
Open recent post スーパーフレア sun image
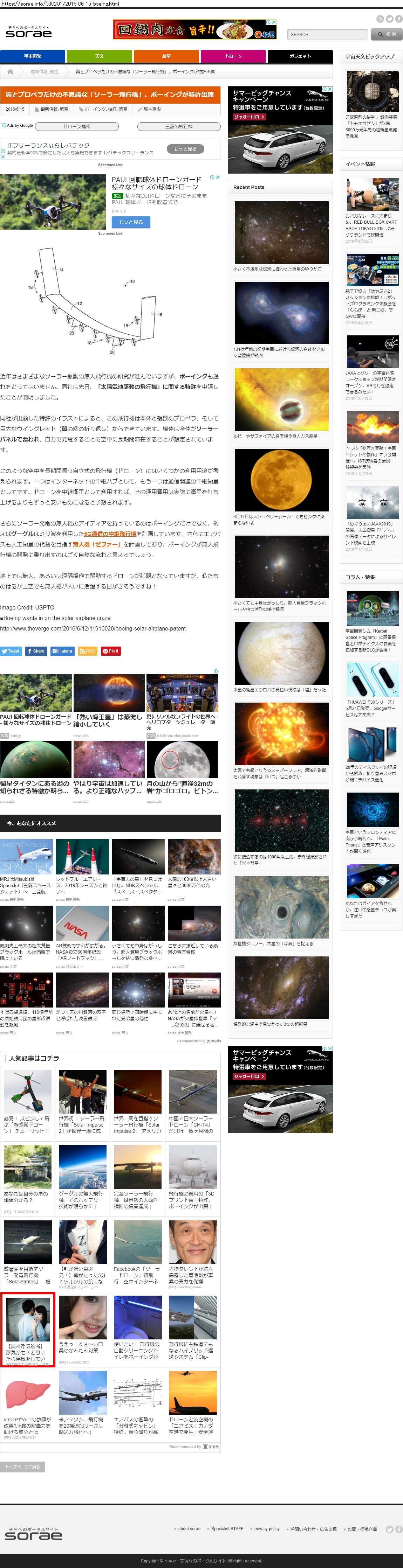pyautogui.click(x=281, y=734)
